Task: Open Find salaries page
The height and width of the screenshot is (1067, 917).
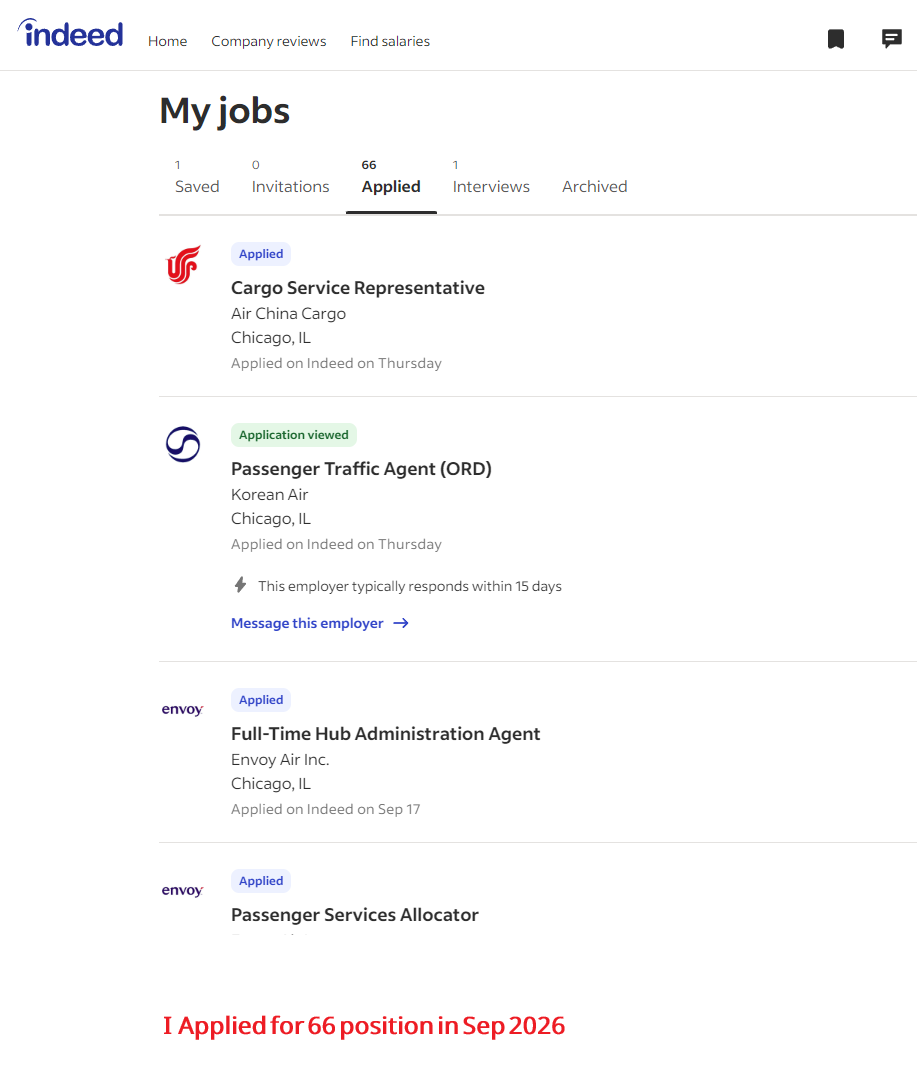Action: pyautogui.click(x=390, y=42)
